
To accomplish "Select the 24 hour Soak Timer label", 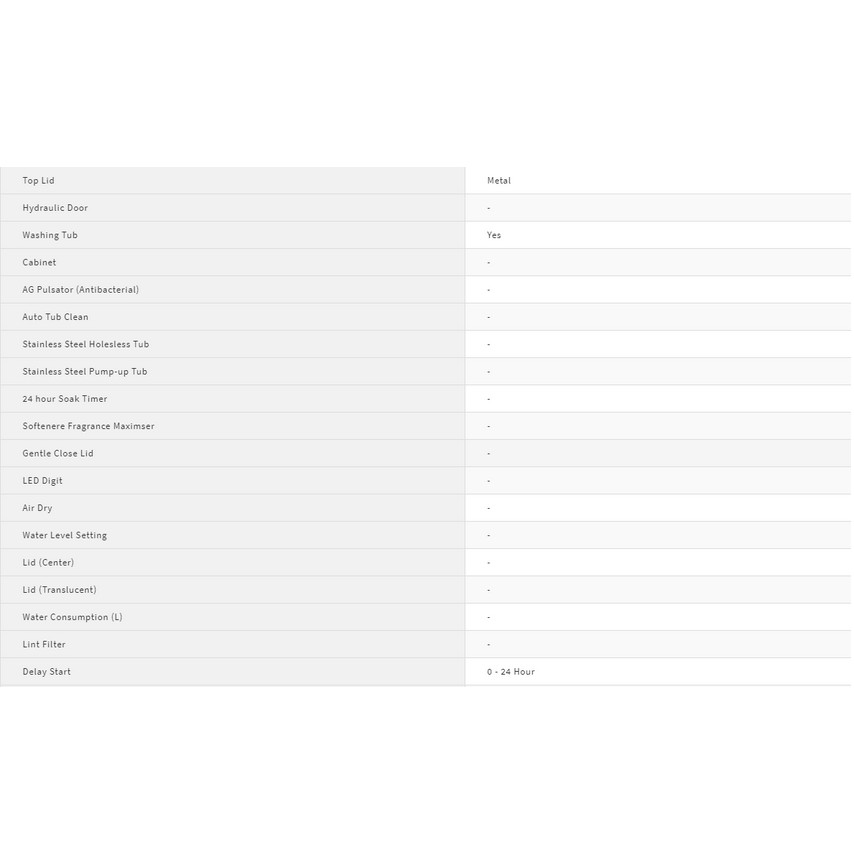I will tap(65, 399).
